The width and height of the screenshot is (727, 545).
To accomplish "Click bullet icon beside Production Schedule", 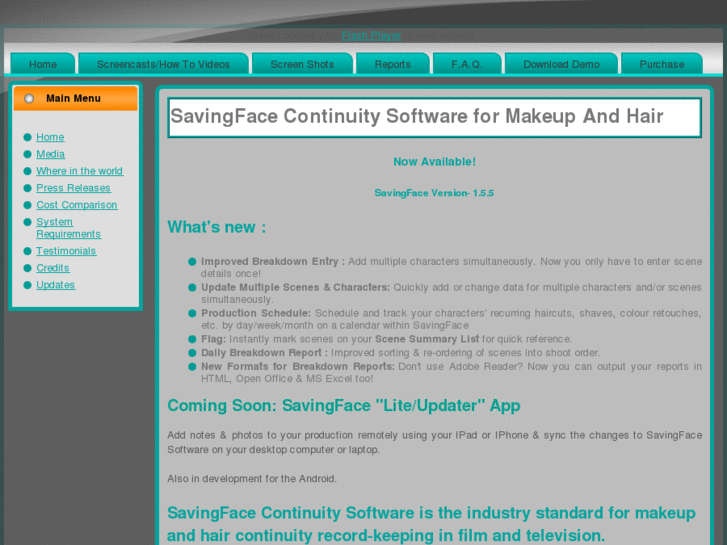I will [x=192, y=313].
